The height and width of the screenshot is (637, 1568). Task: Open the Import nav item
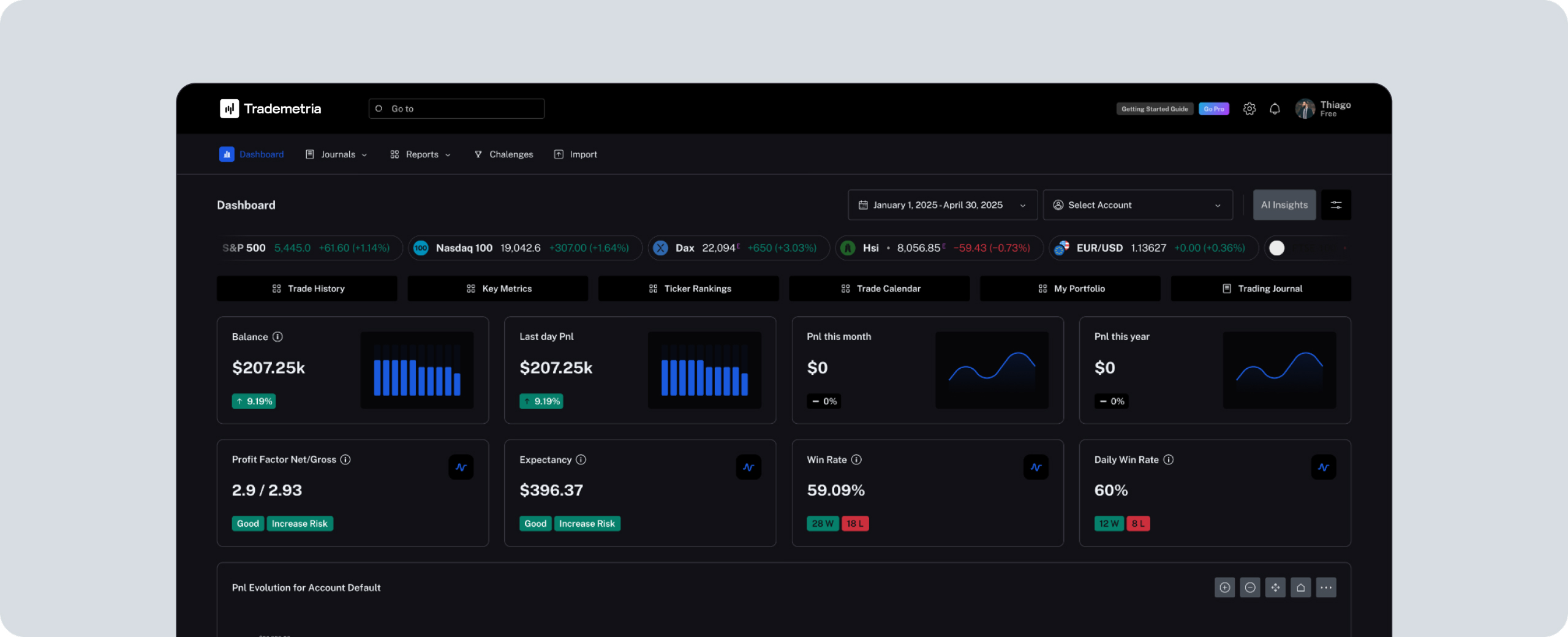(x=576, y=154)
